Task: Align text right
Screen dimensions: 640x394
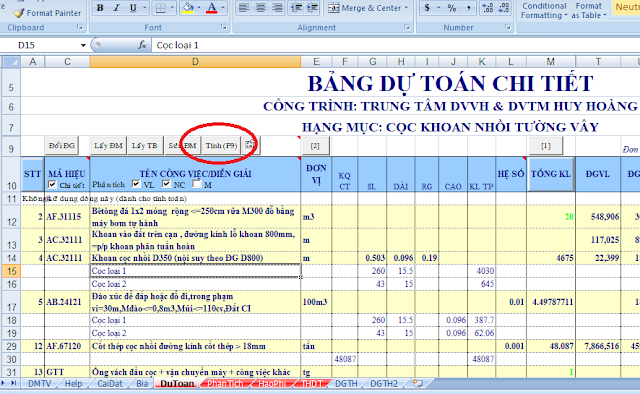Action: pyautogui.click(x=278, y=8)
